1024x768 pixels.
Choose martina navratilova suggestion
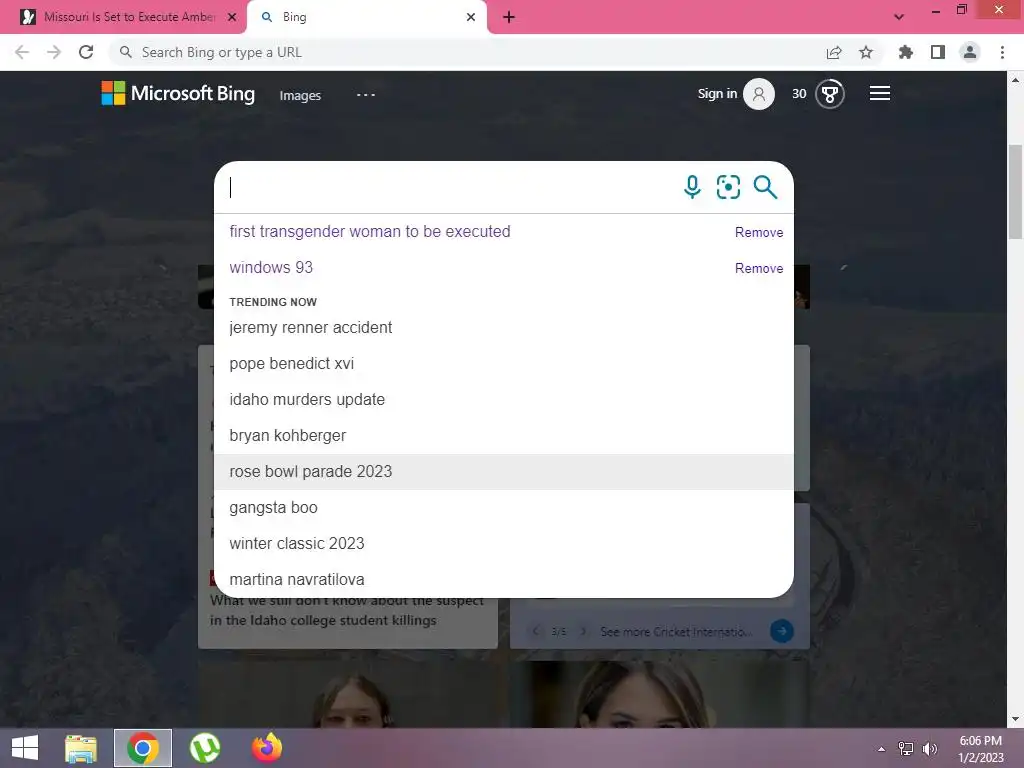click(x=504, y=579)
